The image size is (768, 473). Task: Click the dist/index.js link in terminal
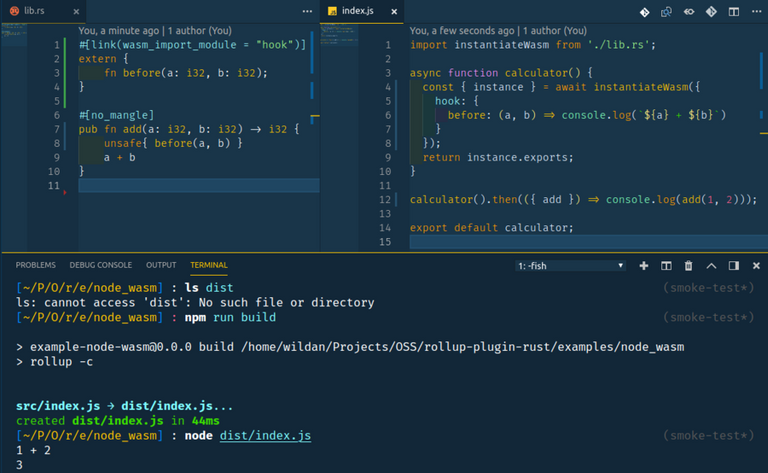point(265,435)
